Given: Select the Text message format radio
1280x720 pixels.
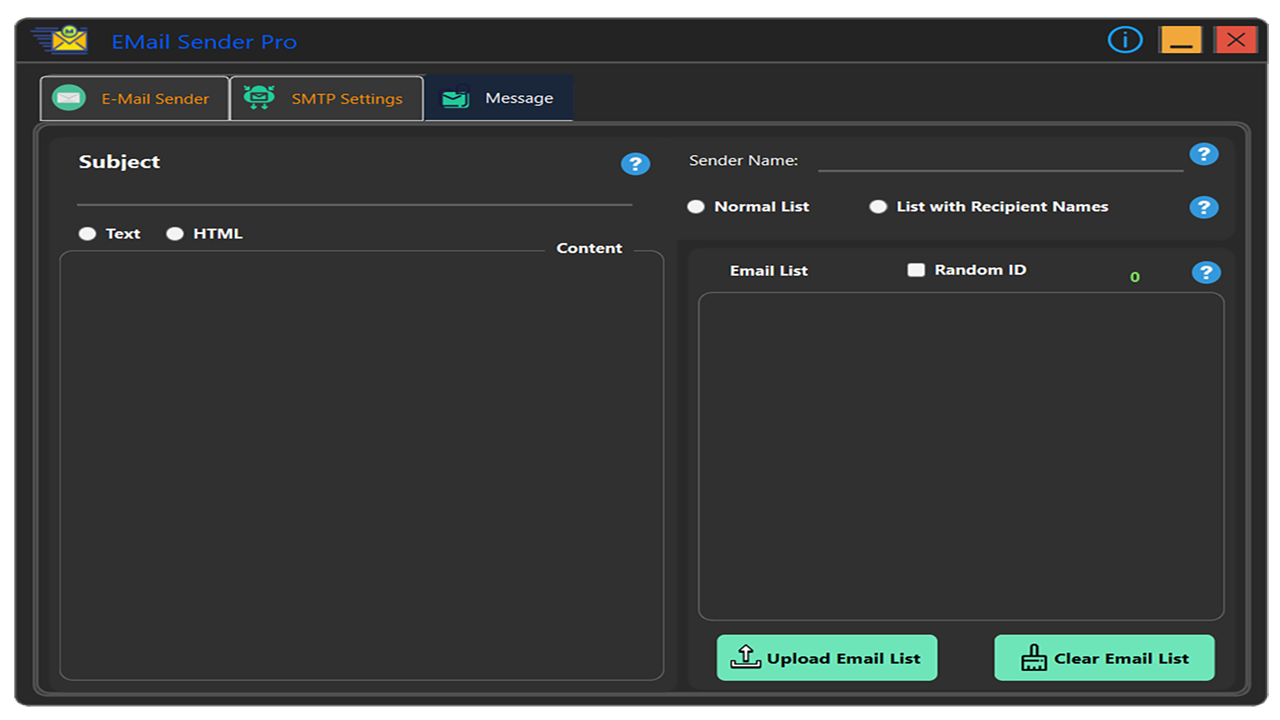Looking at the screenshot, I should pos(87,233).
